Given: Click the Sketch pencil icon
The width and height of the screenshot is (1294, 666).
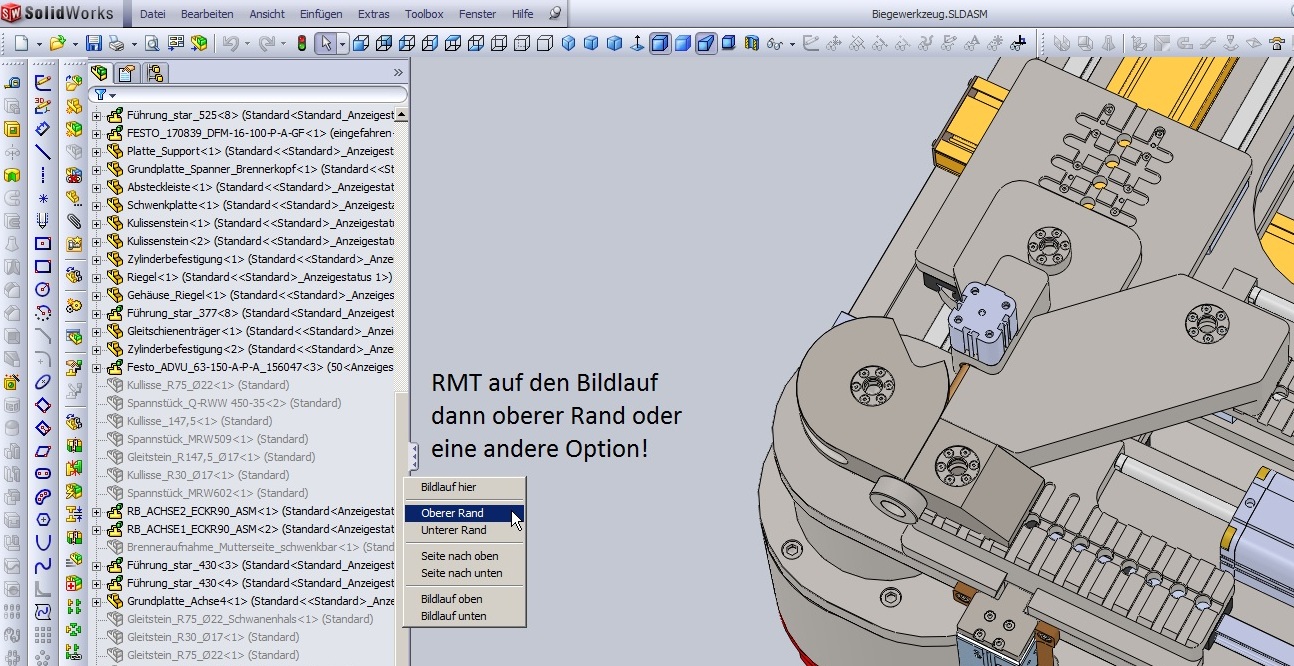Looking at the screenshot, I should [x=43, y=82].
